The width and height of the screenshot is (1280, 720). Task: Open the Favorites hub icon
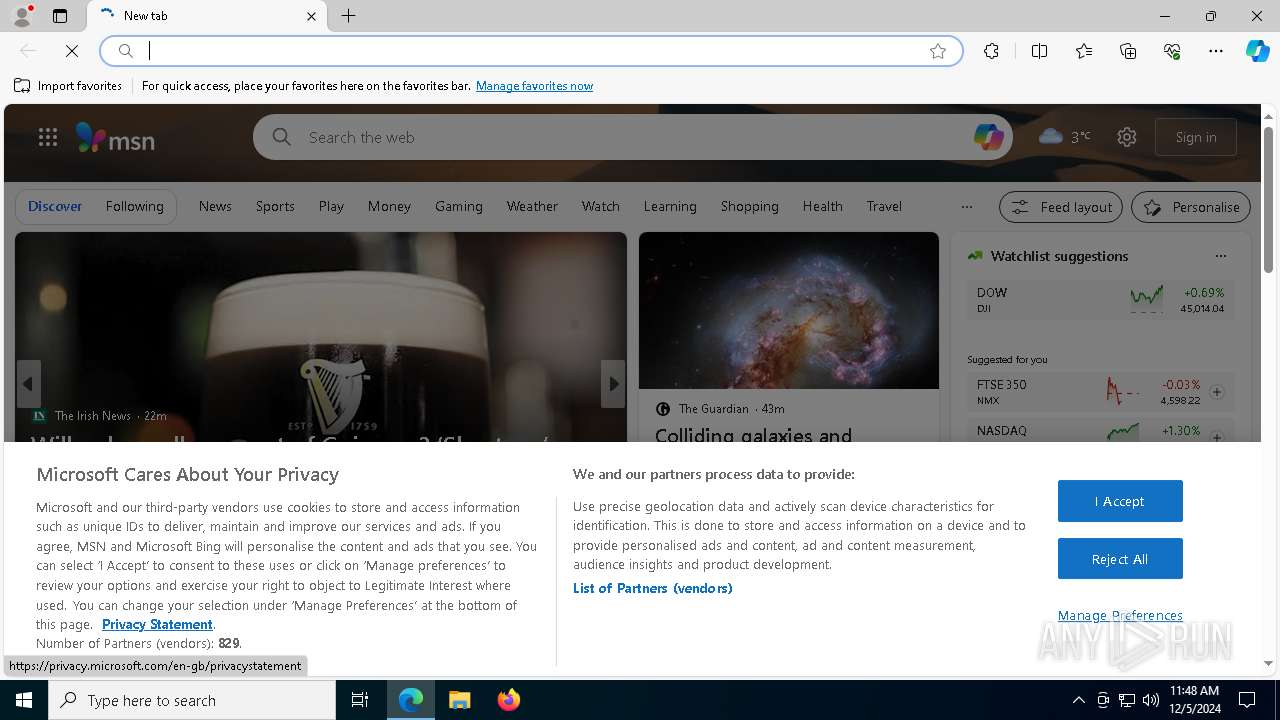(1084, 51)
